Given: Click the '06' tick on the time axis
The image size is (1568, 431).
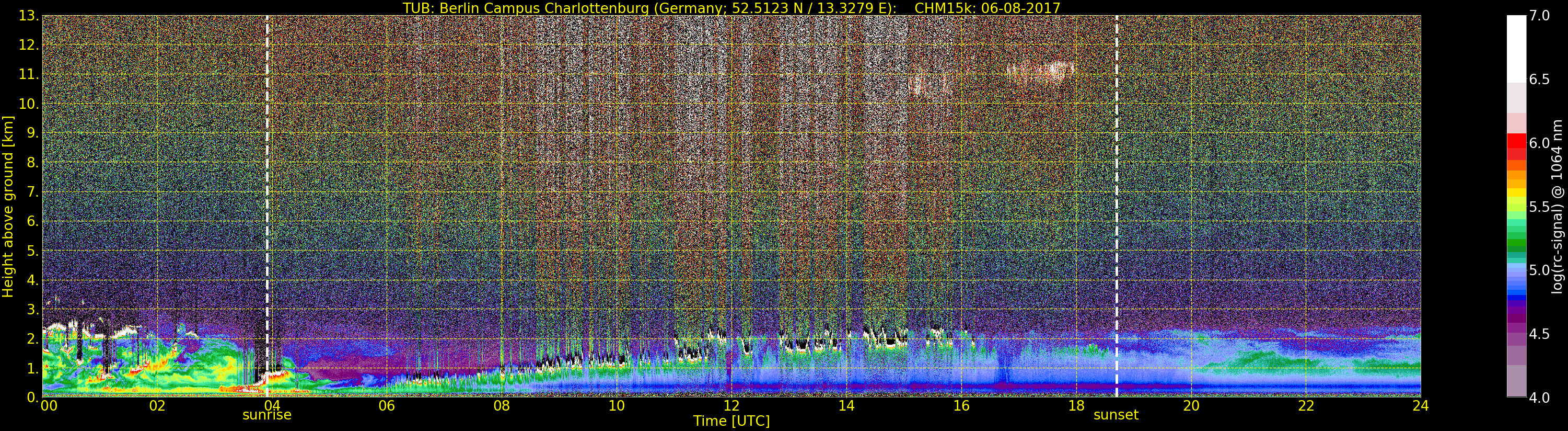Looking at the screenshot, I should coord(387,405).
